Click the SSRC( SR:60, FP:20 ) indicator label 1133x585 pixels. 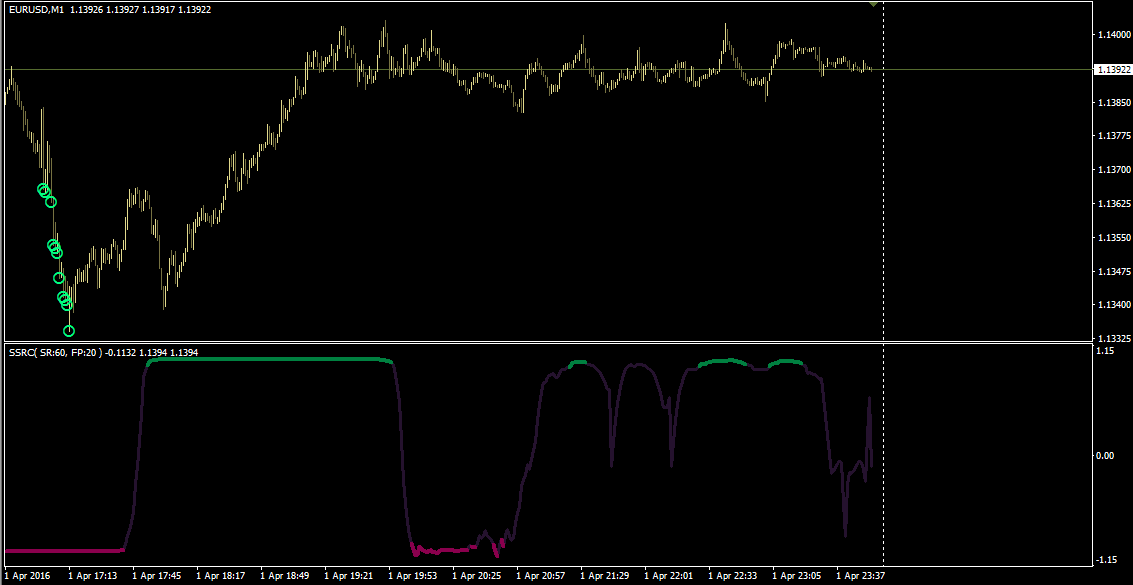tap(56, 352)
